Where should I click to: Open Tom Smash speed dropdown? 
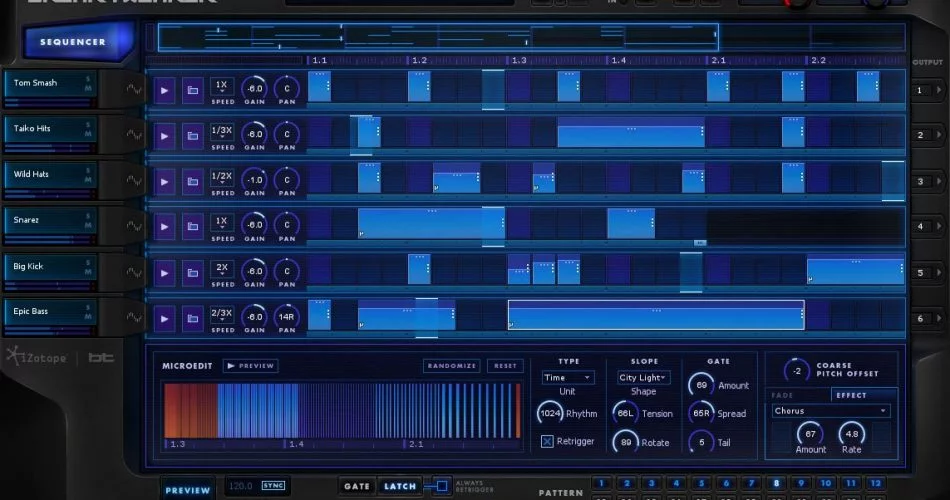[x=222, y=85]
